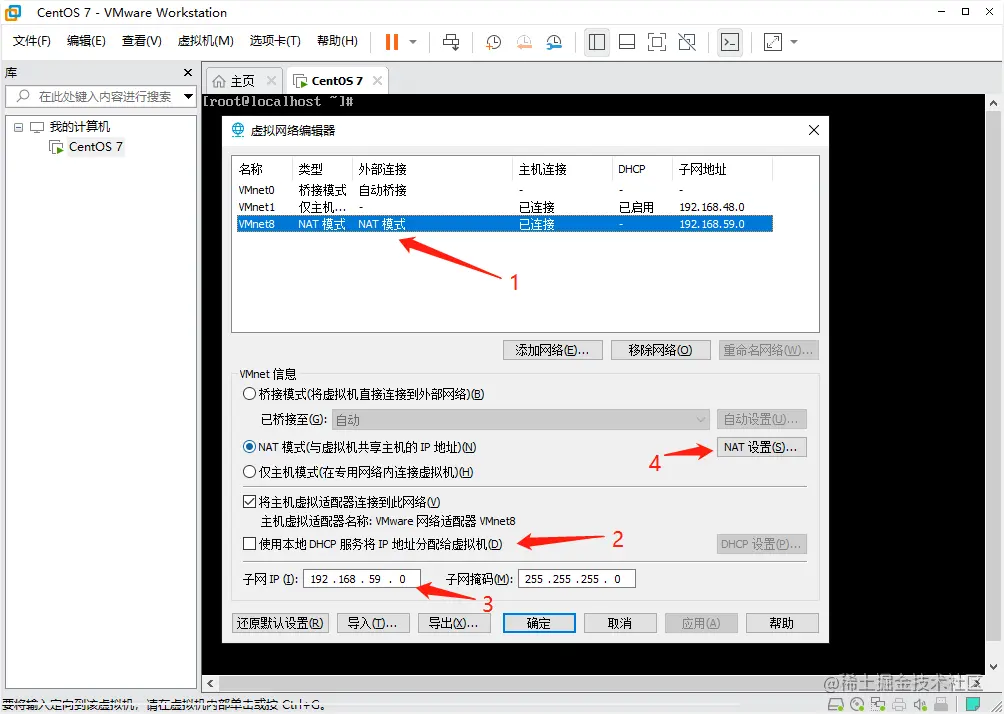Click the 子网掩码 input field
This screenshot has height=714, width=1004.
tap(576, 579)
